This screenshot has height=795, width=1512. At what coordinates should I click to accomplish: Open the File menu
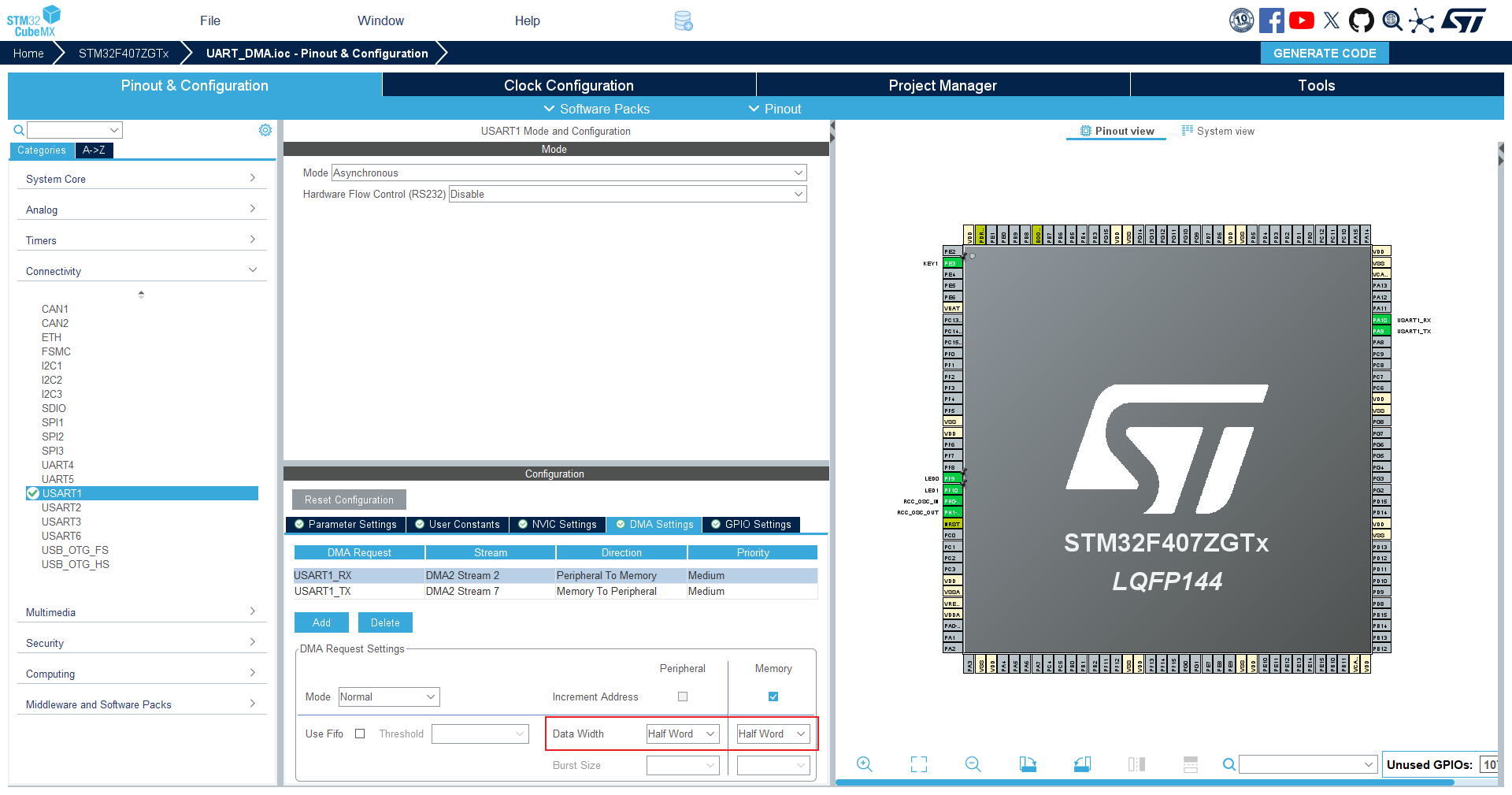[x=210, y=20]
